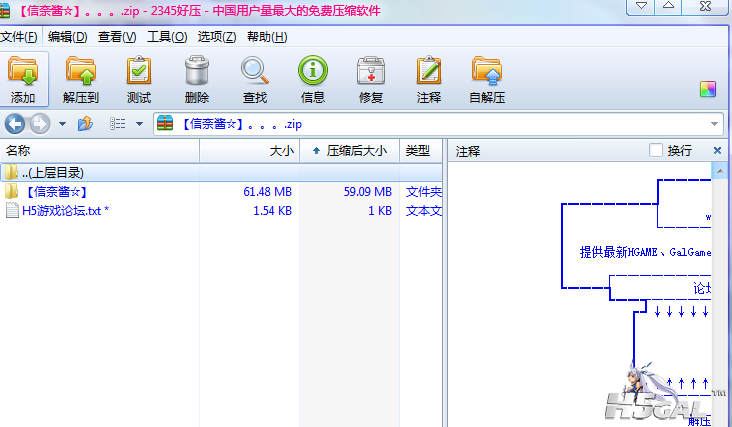Open the 文件(F) menu

click(x=19, y=37)
